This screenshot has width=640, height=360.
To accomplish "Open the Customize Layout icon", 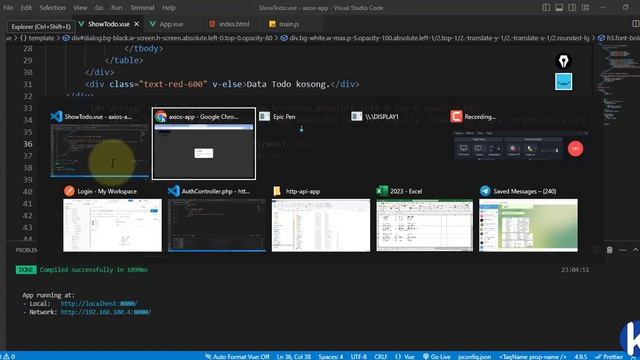I will (585, 7).
